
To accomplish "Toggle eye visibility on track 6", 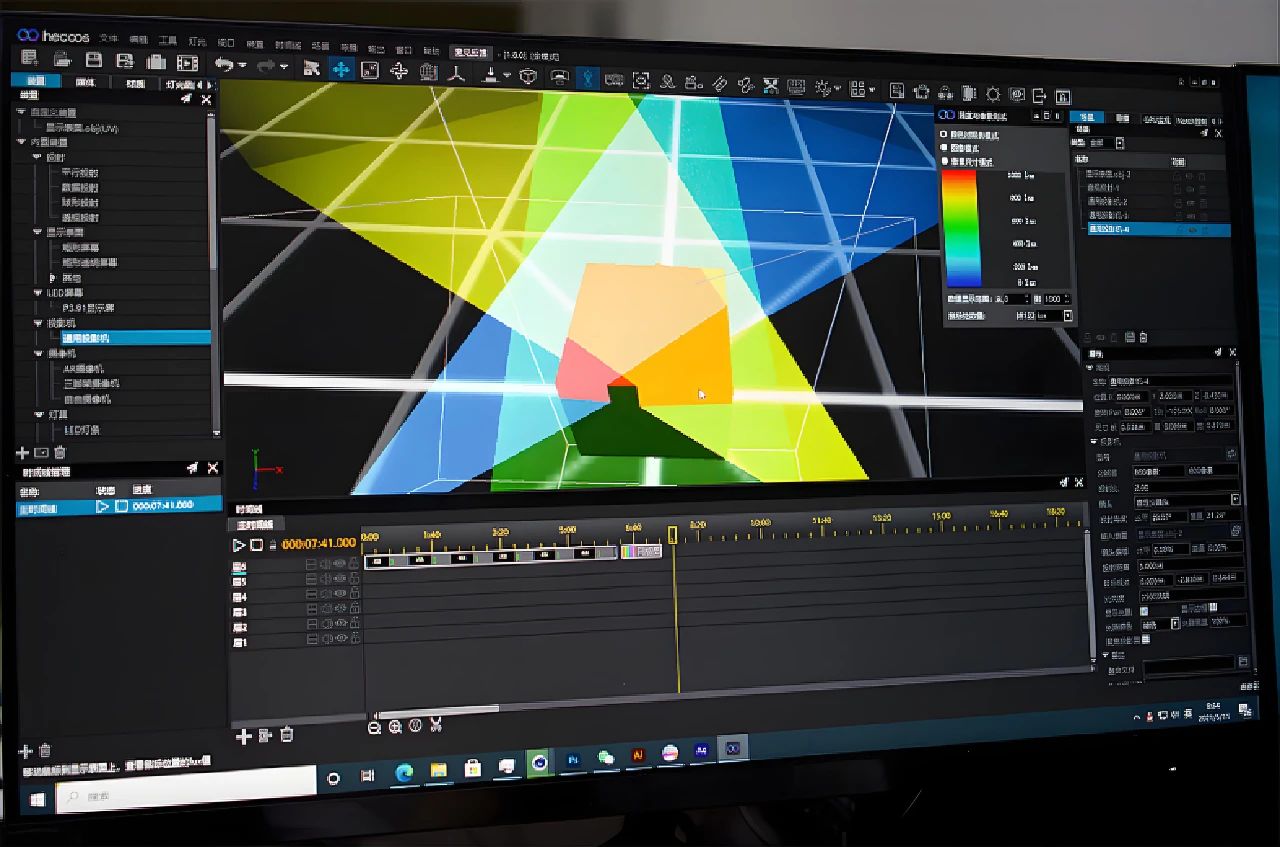I will click(339, 564).
